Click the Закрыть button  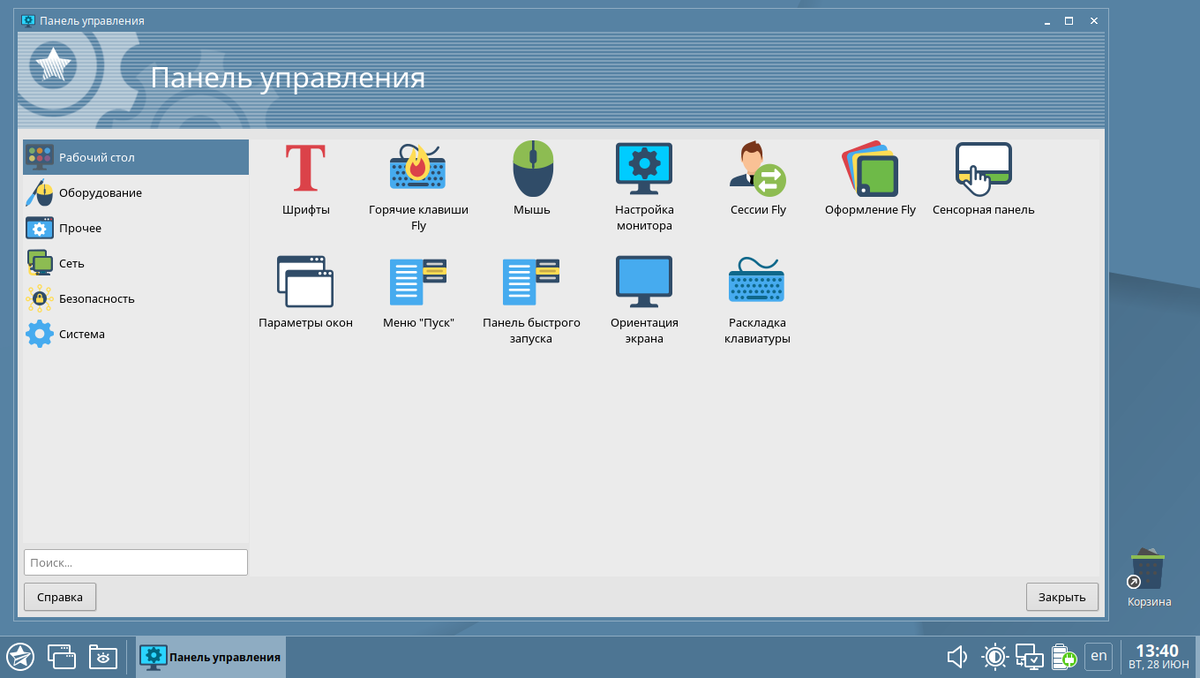pyautogui.click(x=1062, y=597)
